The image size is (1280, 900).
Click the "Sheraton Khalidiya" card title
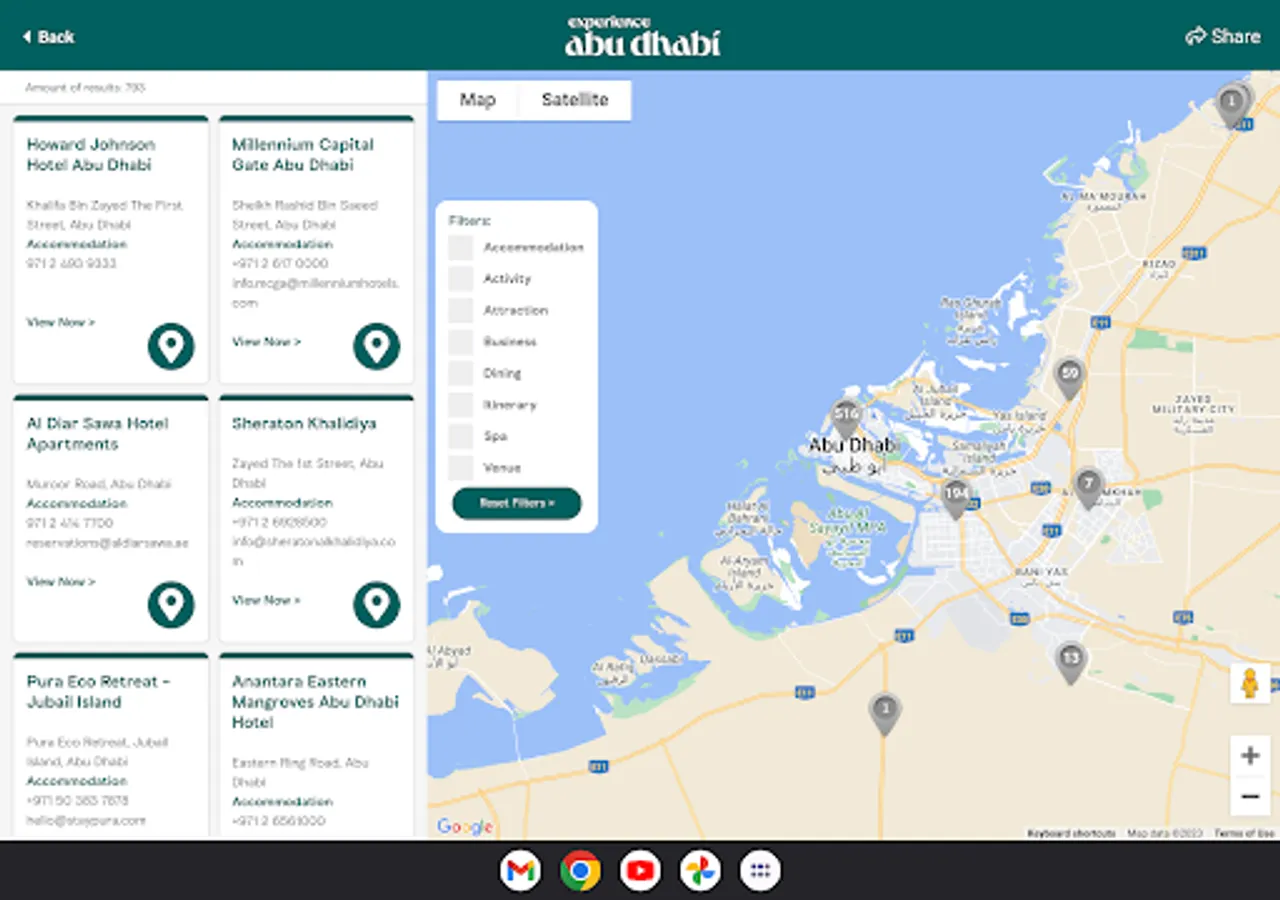[x=304, y=424]
